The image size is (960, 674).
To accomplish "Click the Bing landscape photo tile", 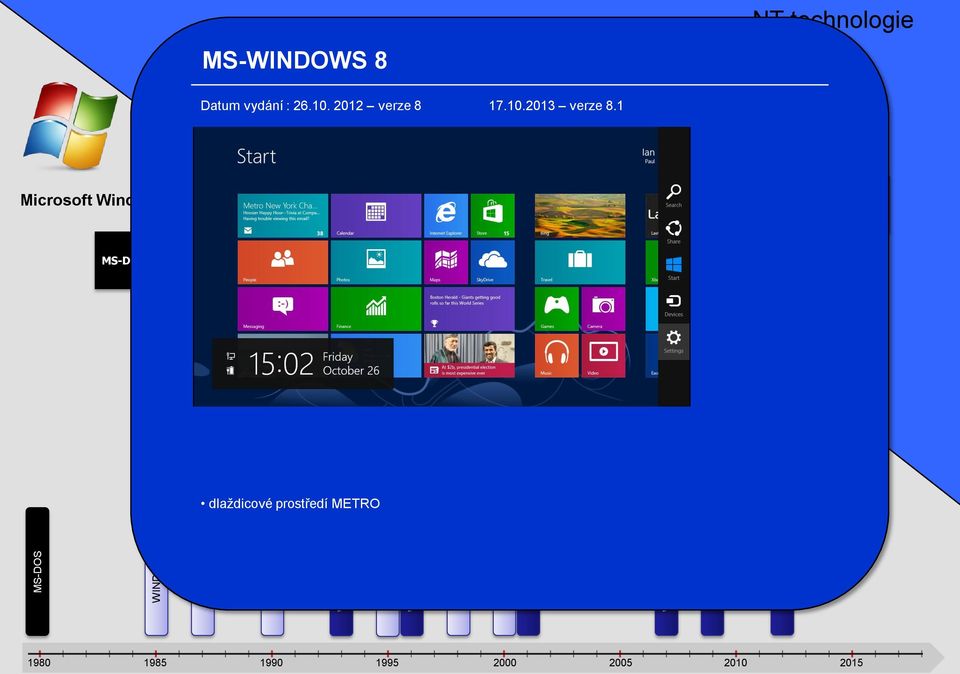I will 580,215.
